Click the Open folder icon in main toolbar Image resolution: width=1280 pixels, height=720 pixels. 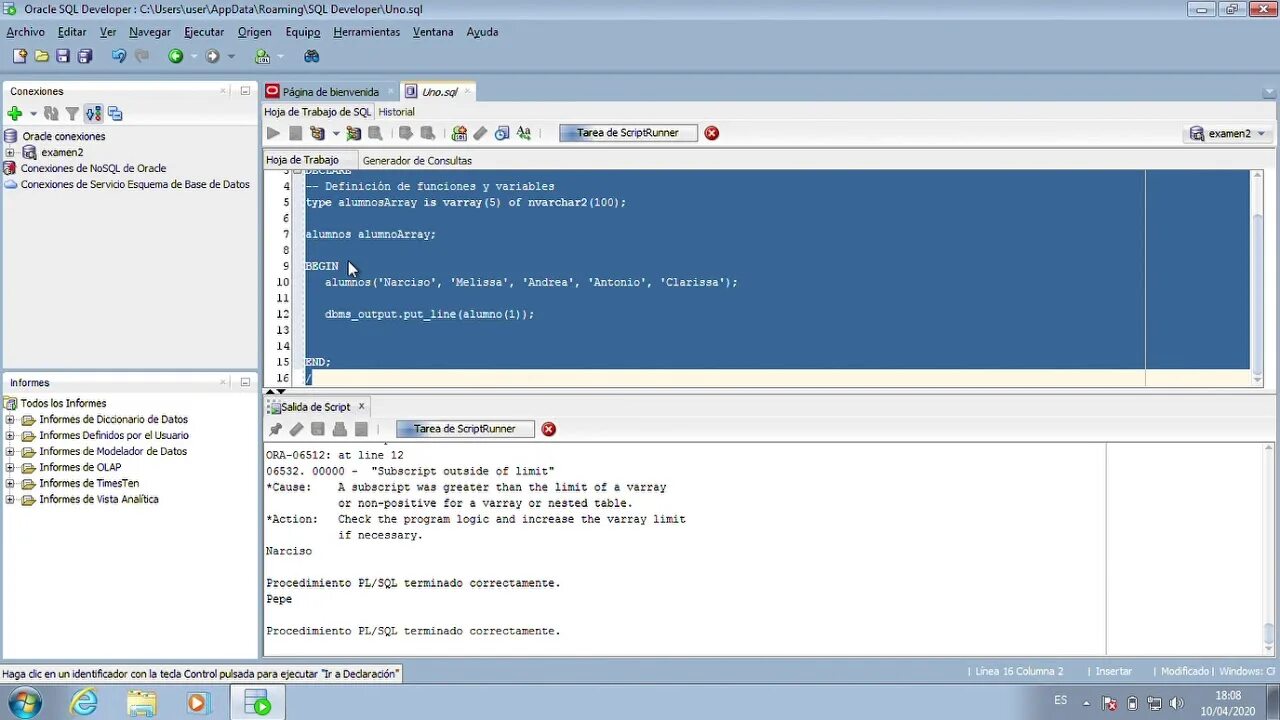(x=41, y=56)
